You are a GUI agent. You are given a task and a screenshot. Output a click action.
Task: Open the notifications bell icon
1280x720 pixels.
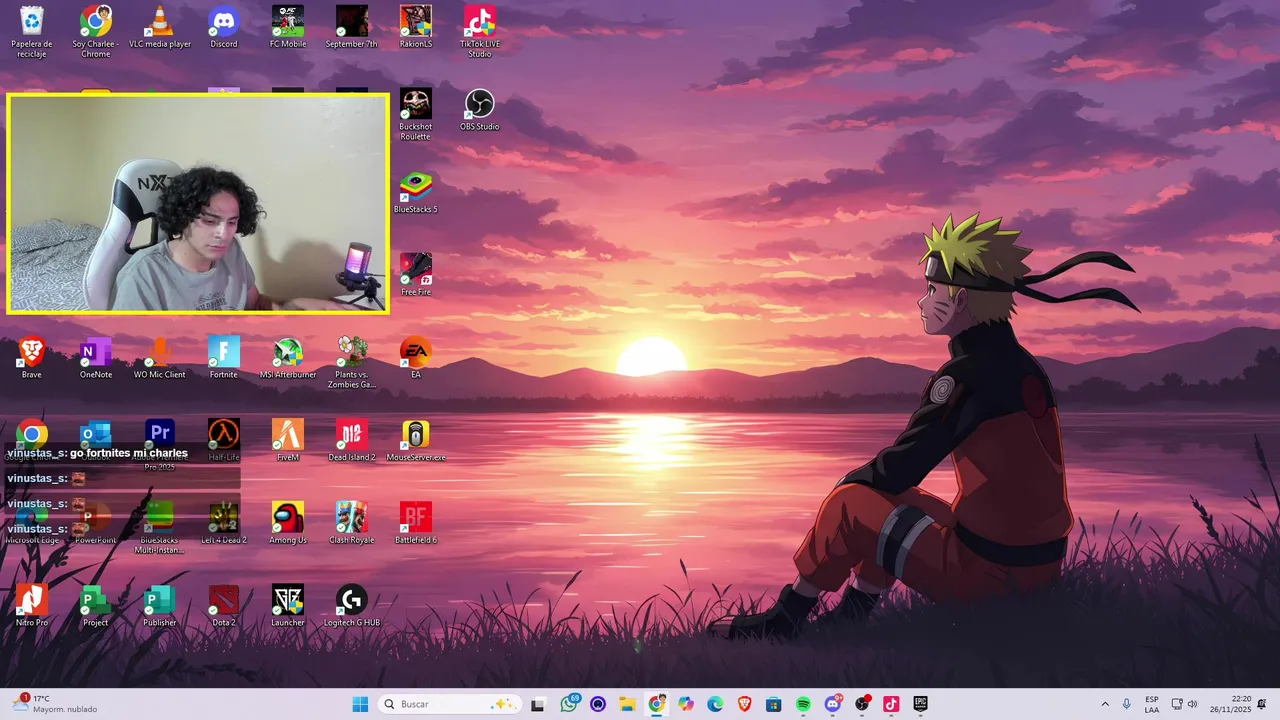[1262, 704]
